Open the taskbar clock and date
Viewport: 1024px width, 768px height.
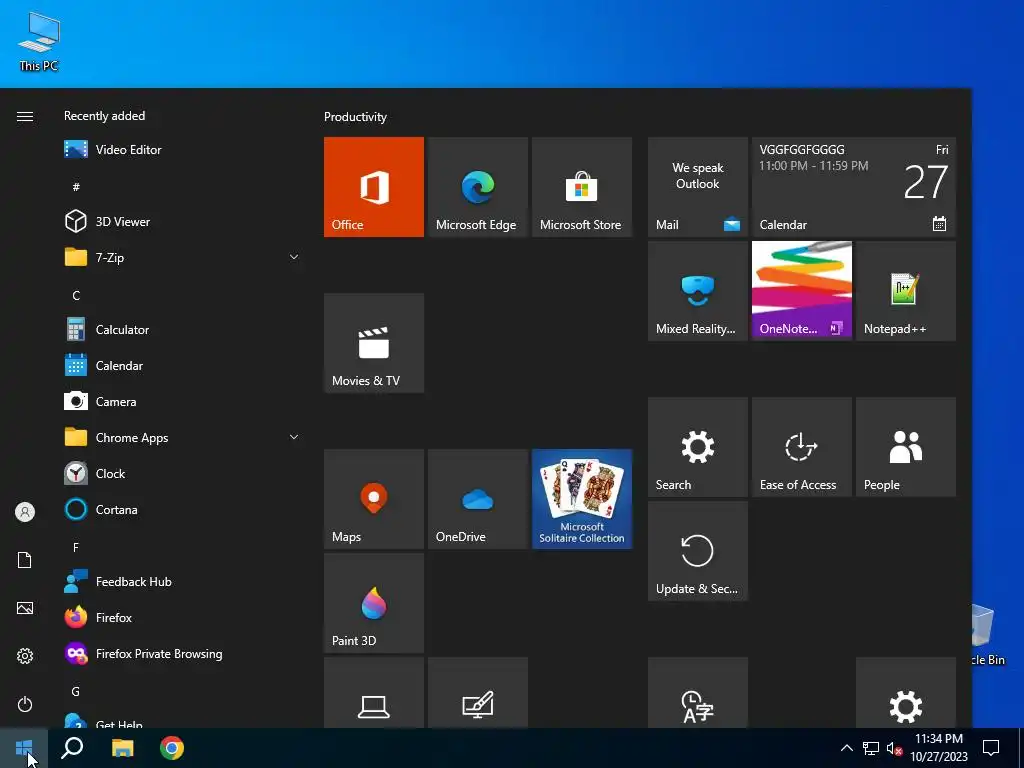[939, 748]
